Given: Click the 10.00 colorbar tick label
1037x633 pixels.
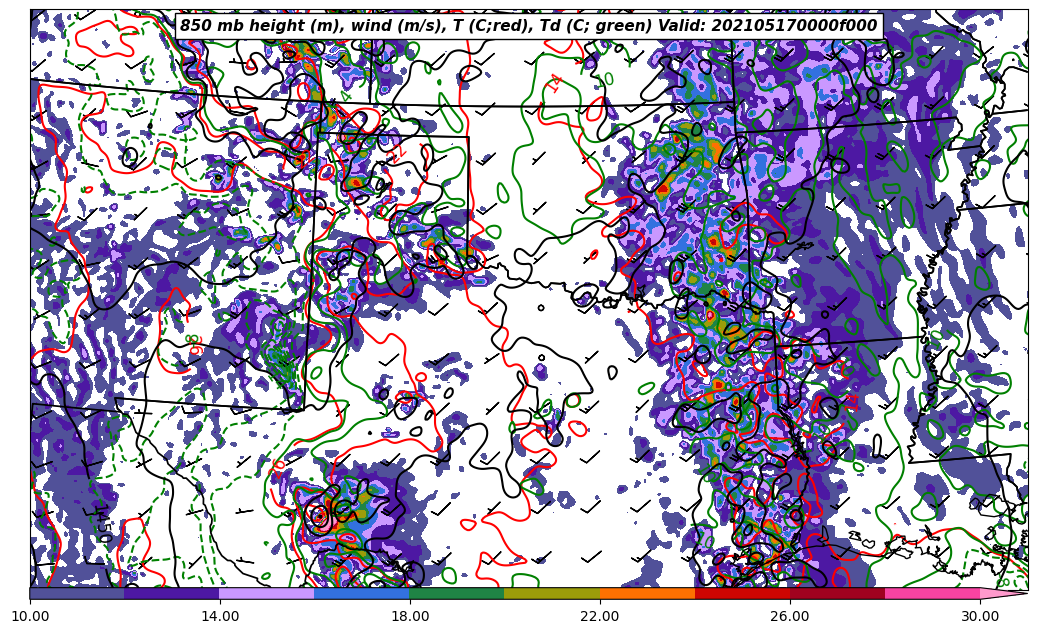Looking at the screenshot, I should coord(30,617).
